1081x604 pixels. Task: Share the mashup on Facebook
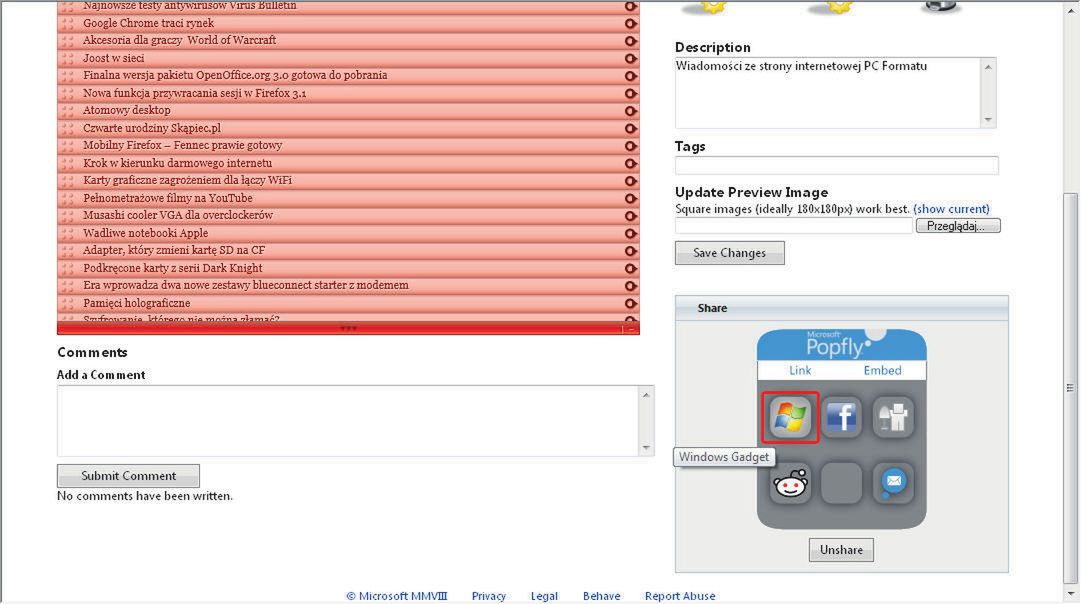pyautogui.click(x=841, y=417)
